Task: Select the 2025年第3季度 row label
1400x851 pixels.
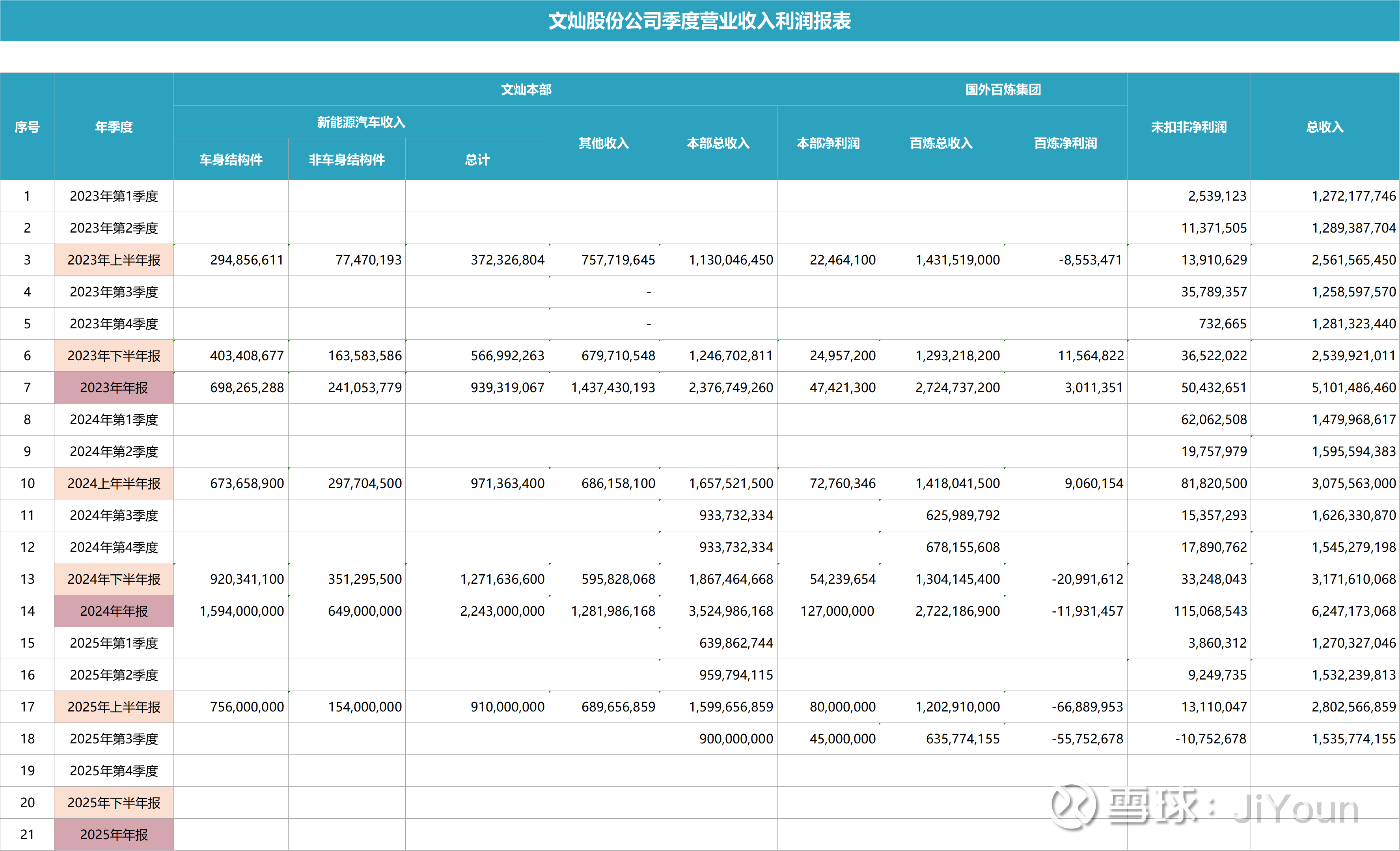Action: click(114, 739)
